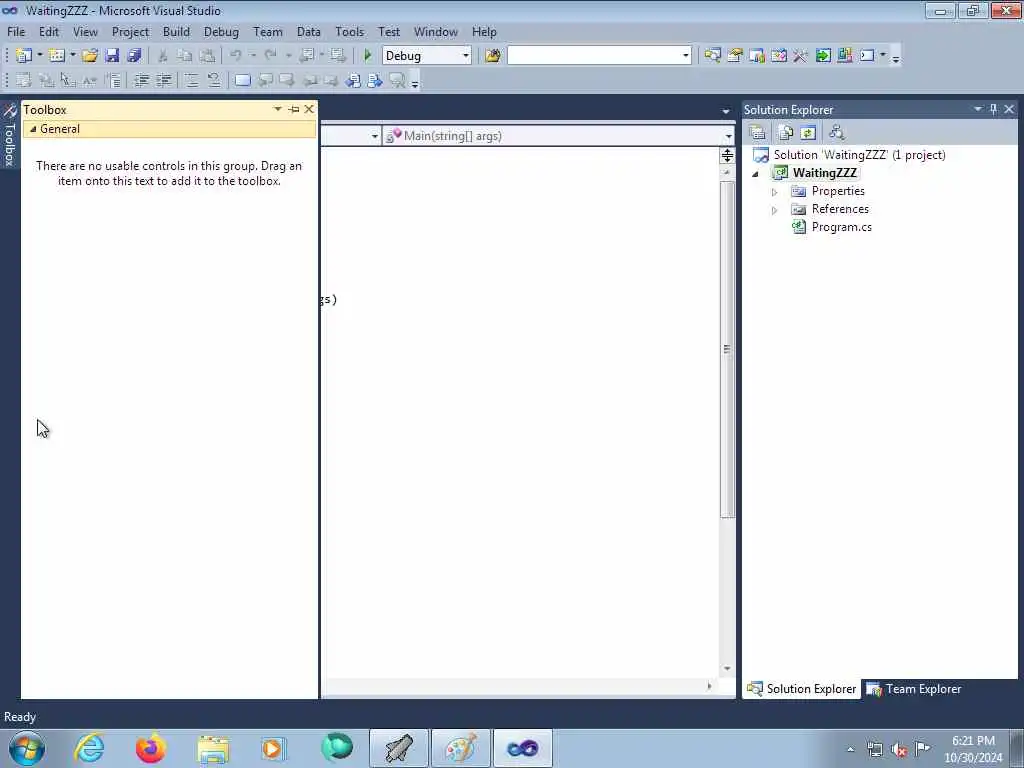Open the active documents list dropdown arrow

[726, 112]
